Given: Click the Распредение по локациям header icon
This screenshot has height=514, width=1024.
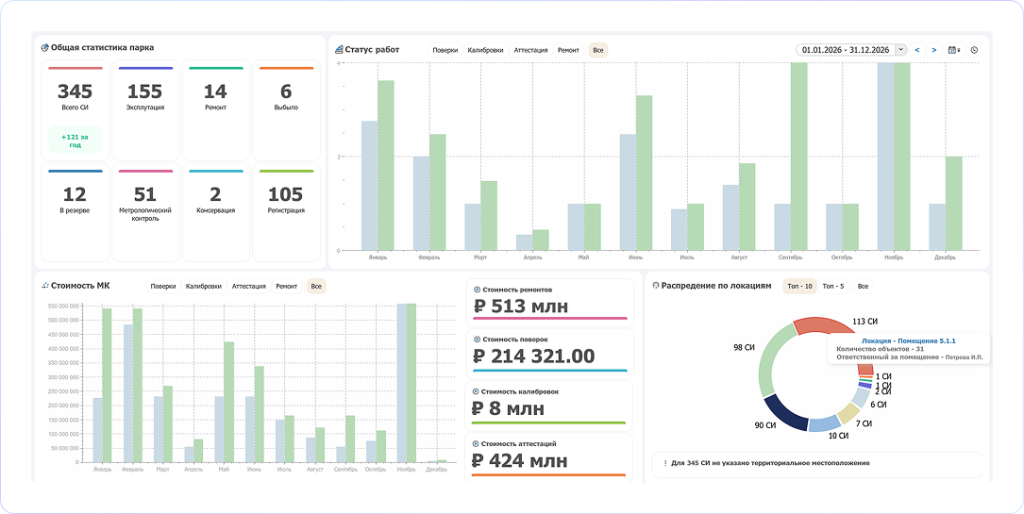Looking at the screenshot, I should tap(655, 285).
